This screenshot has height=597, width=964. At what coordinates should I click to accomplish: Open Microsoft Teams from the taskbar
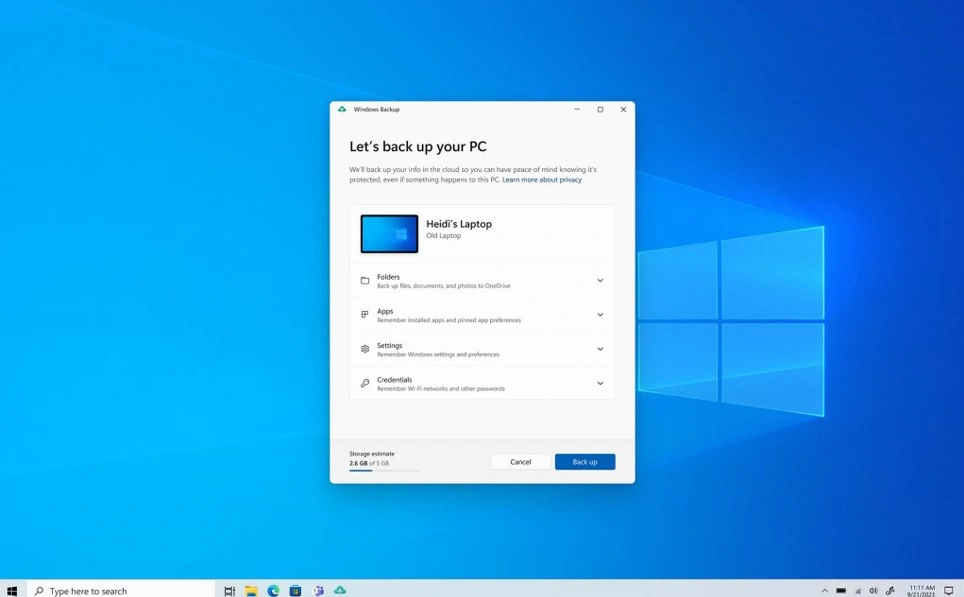coord(318,591)
